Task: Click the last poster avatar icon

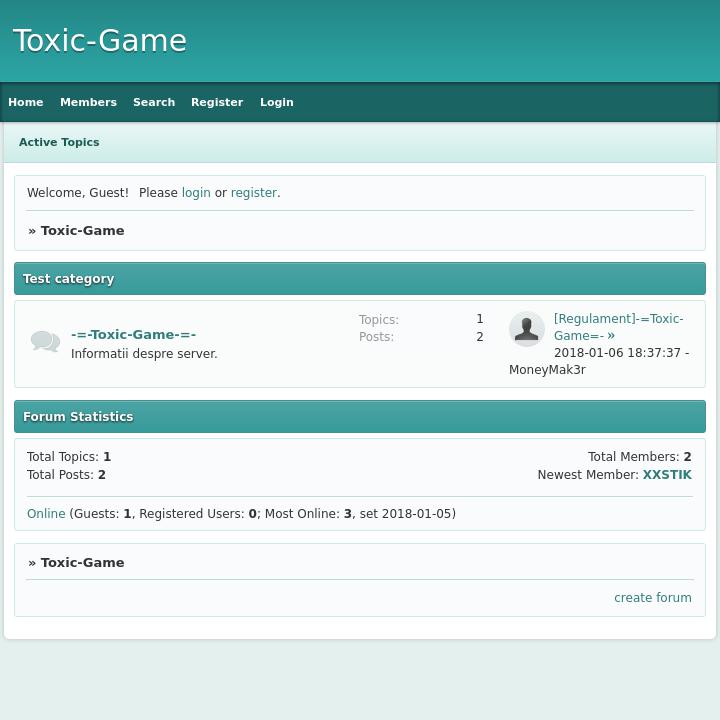Action: [526, 329]
